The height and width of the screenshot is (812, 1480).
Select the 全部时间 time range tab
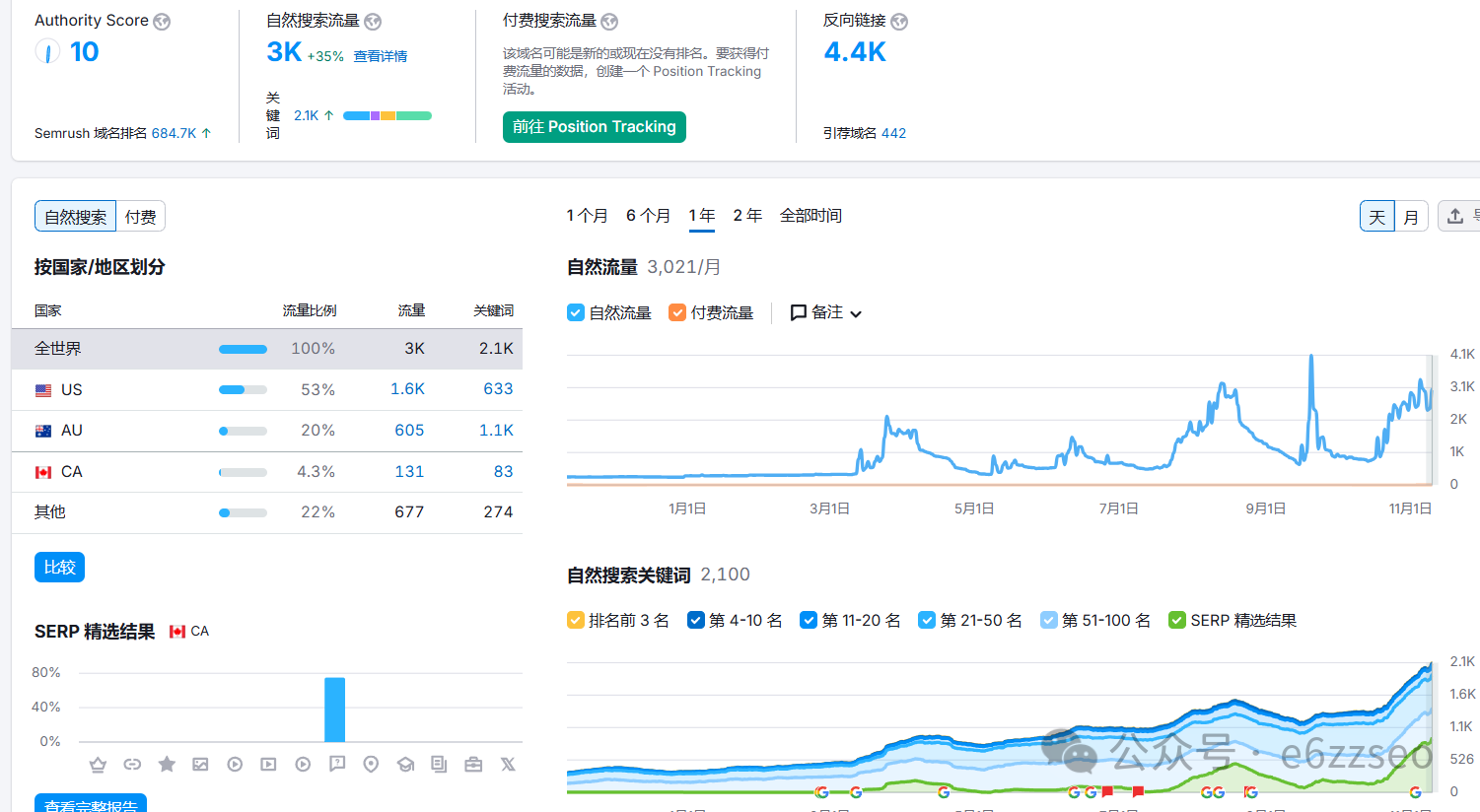[x=810, y=216]
